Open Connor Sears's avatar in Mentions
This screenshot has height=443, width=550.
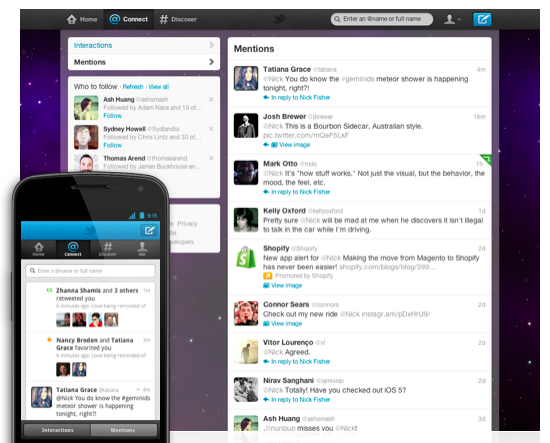tap(246, 313)
